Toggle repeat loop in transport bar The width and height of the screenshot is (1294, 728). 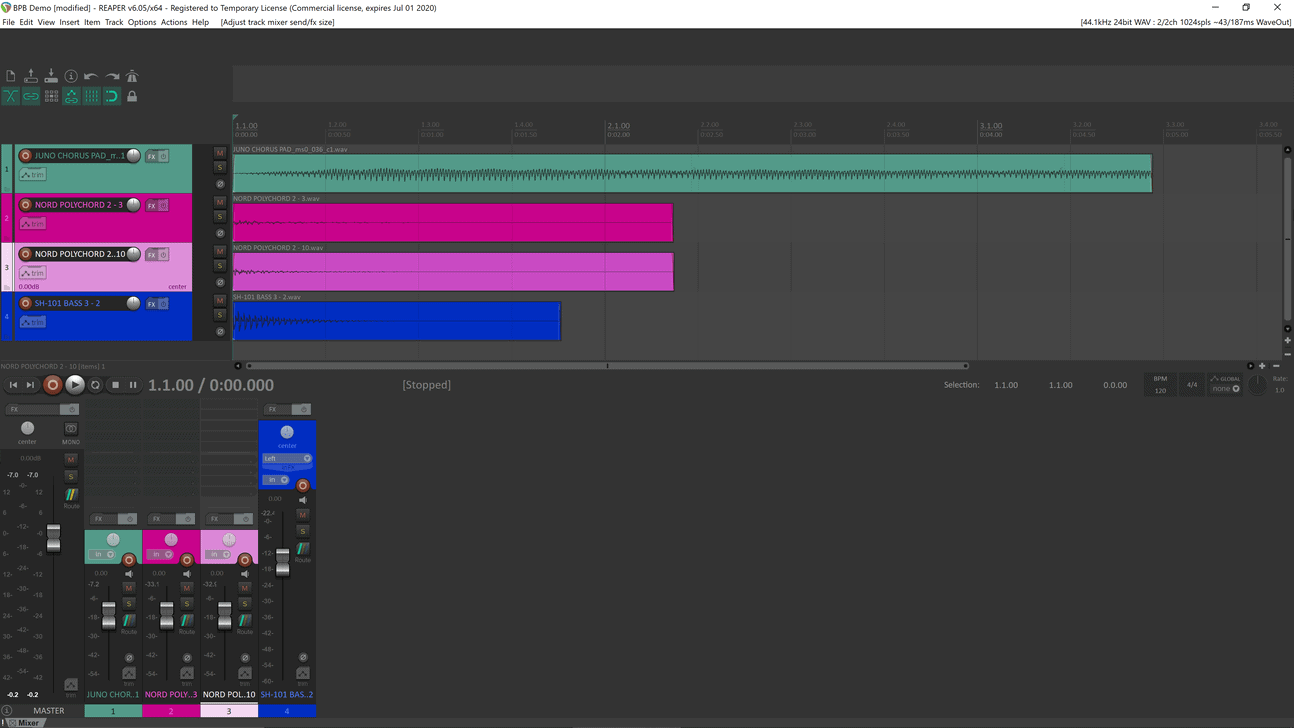[95, 385]
